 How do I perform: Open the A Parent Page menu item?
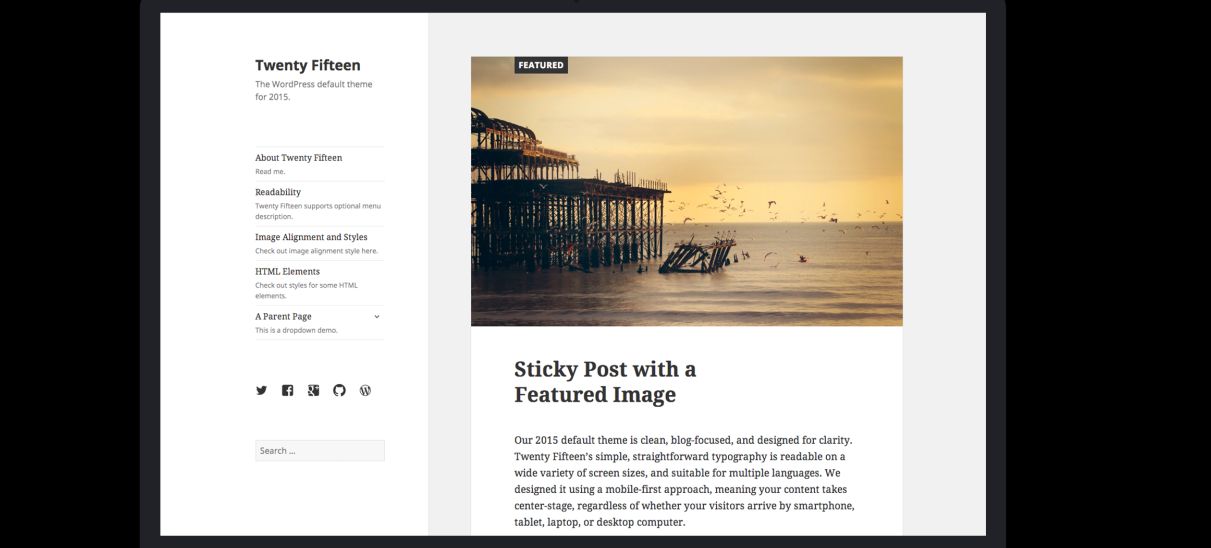(283, 316)
